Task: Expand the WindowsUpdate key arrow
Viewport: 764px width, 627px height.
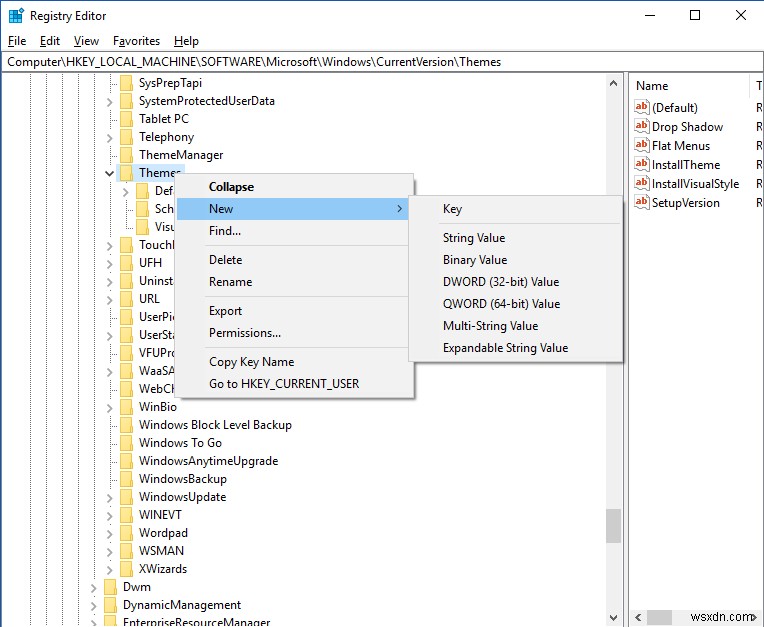Action: pos(110,498)
